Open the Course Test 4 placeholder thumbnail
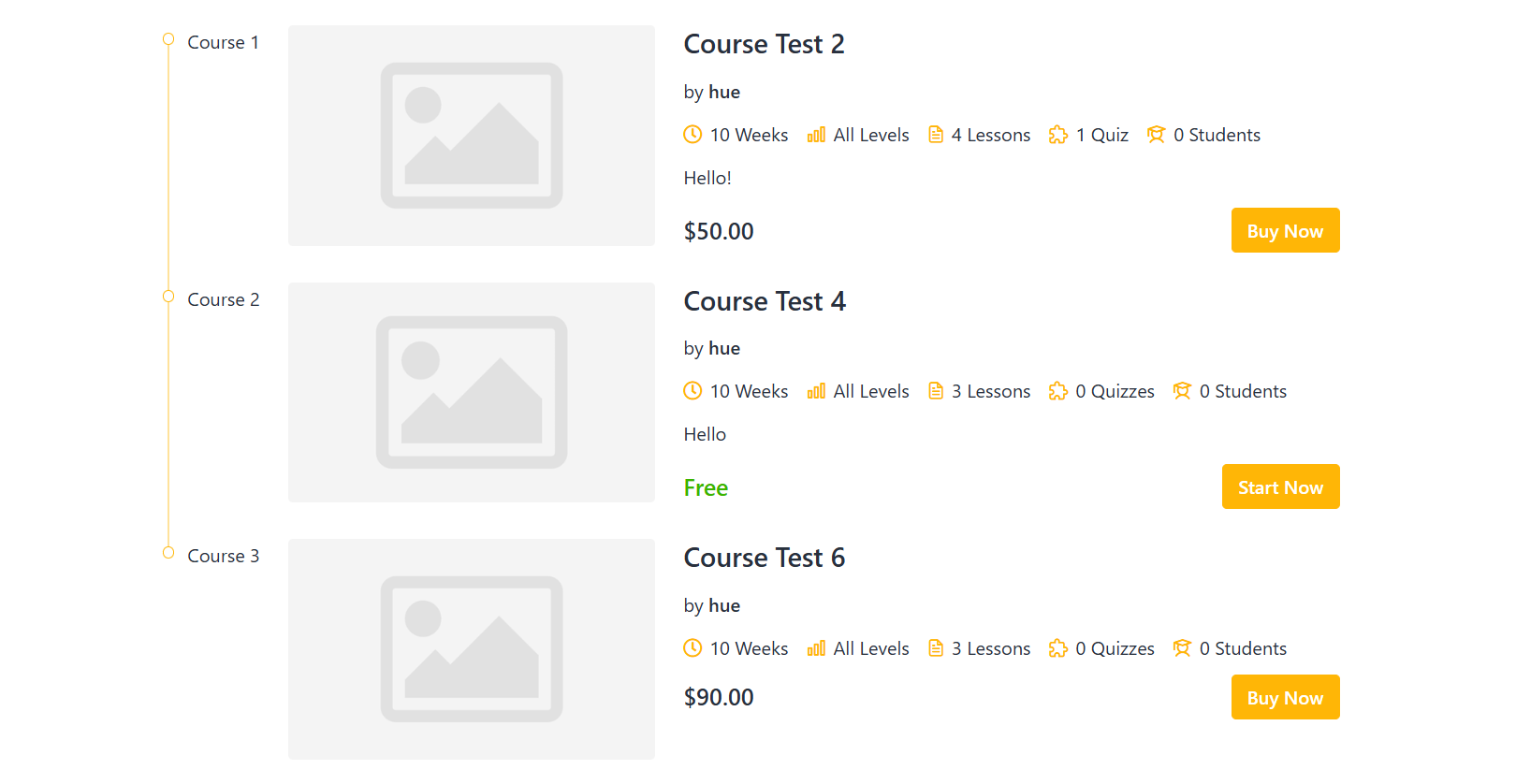 point(472,392)
